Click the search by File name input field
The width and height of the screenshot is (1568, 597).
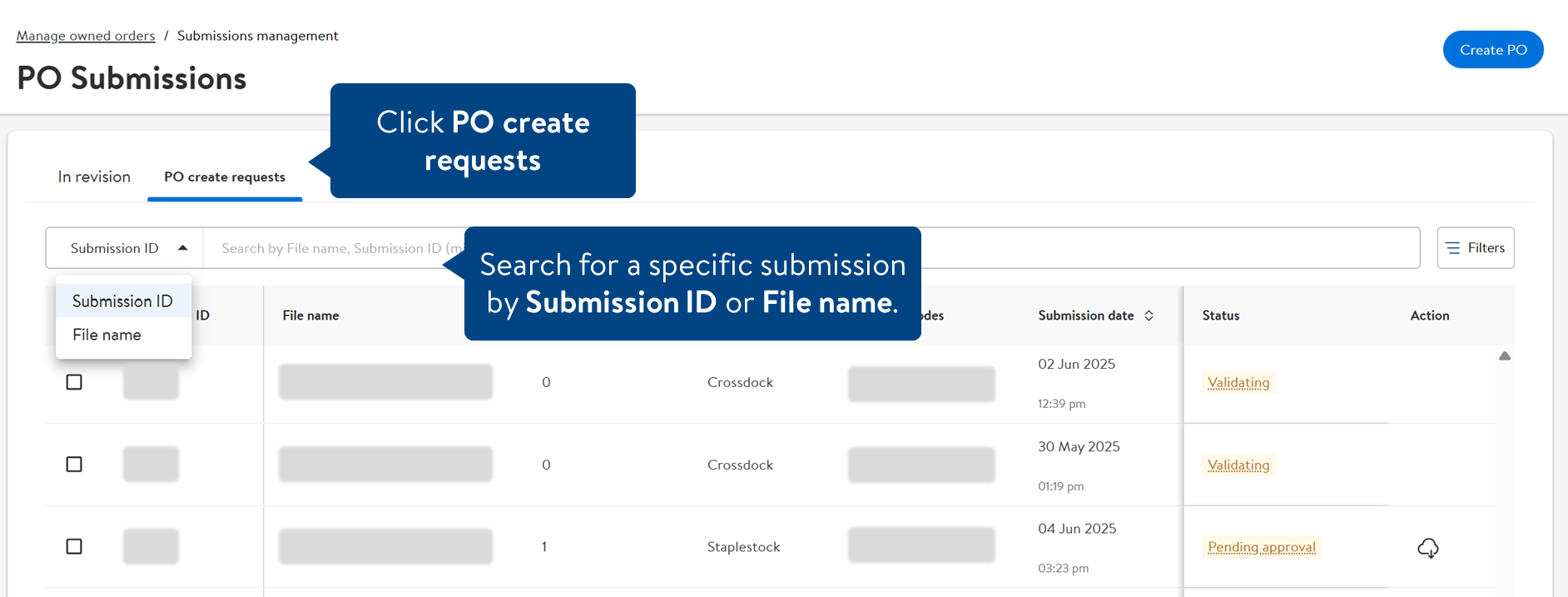click(333, 248)
